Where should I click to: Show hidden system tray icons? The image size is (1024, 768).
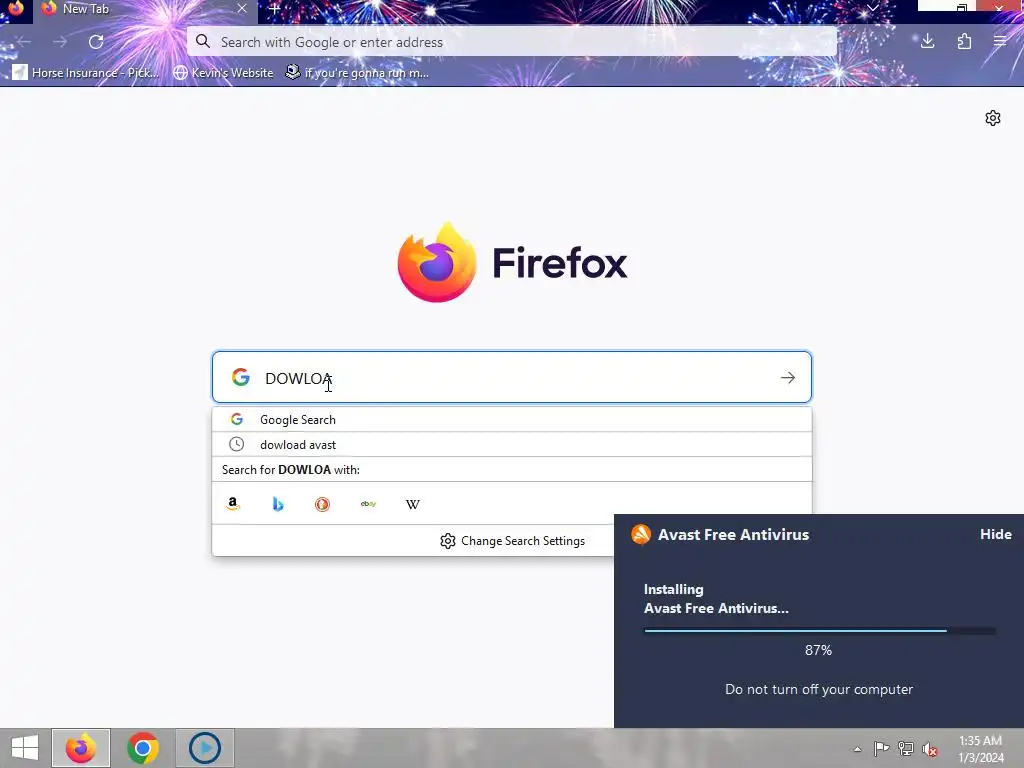(x=857, y=749)
